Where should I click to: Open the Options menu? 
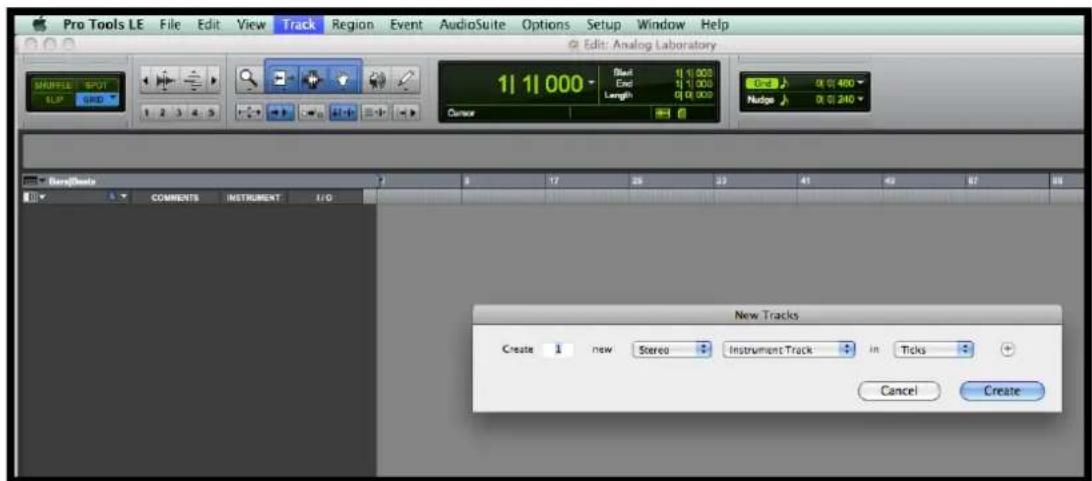pos(547,24)
